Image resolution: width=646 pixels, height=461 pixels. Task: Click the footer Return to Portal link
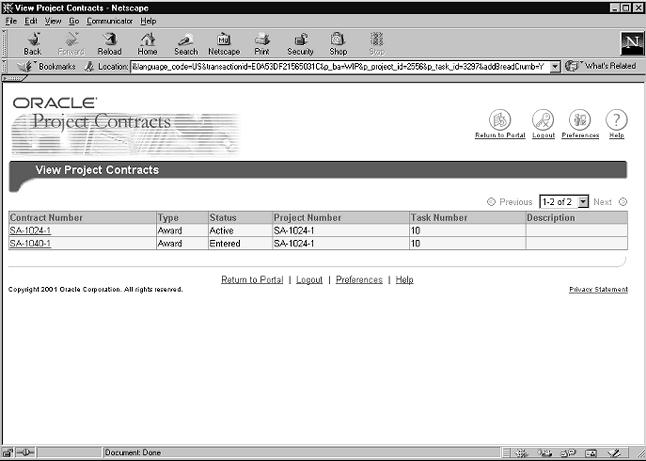pos(252,280)
